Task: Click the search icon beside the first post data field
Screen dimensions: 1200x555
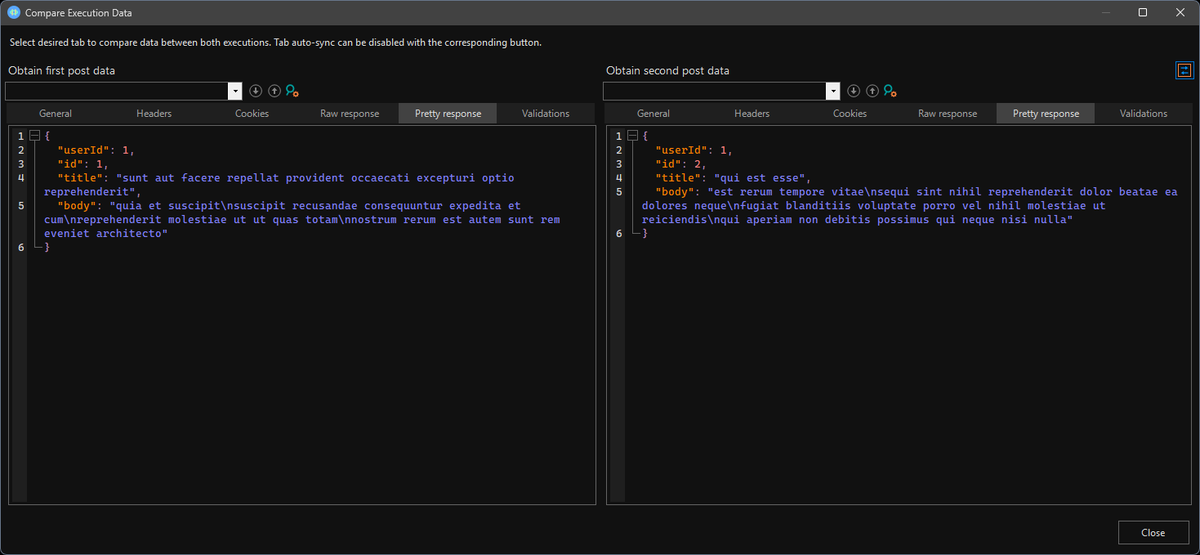Action: pos(292,91)
